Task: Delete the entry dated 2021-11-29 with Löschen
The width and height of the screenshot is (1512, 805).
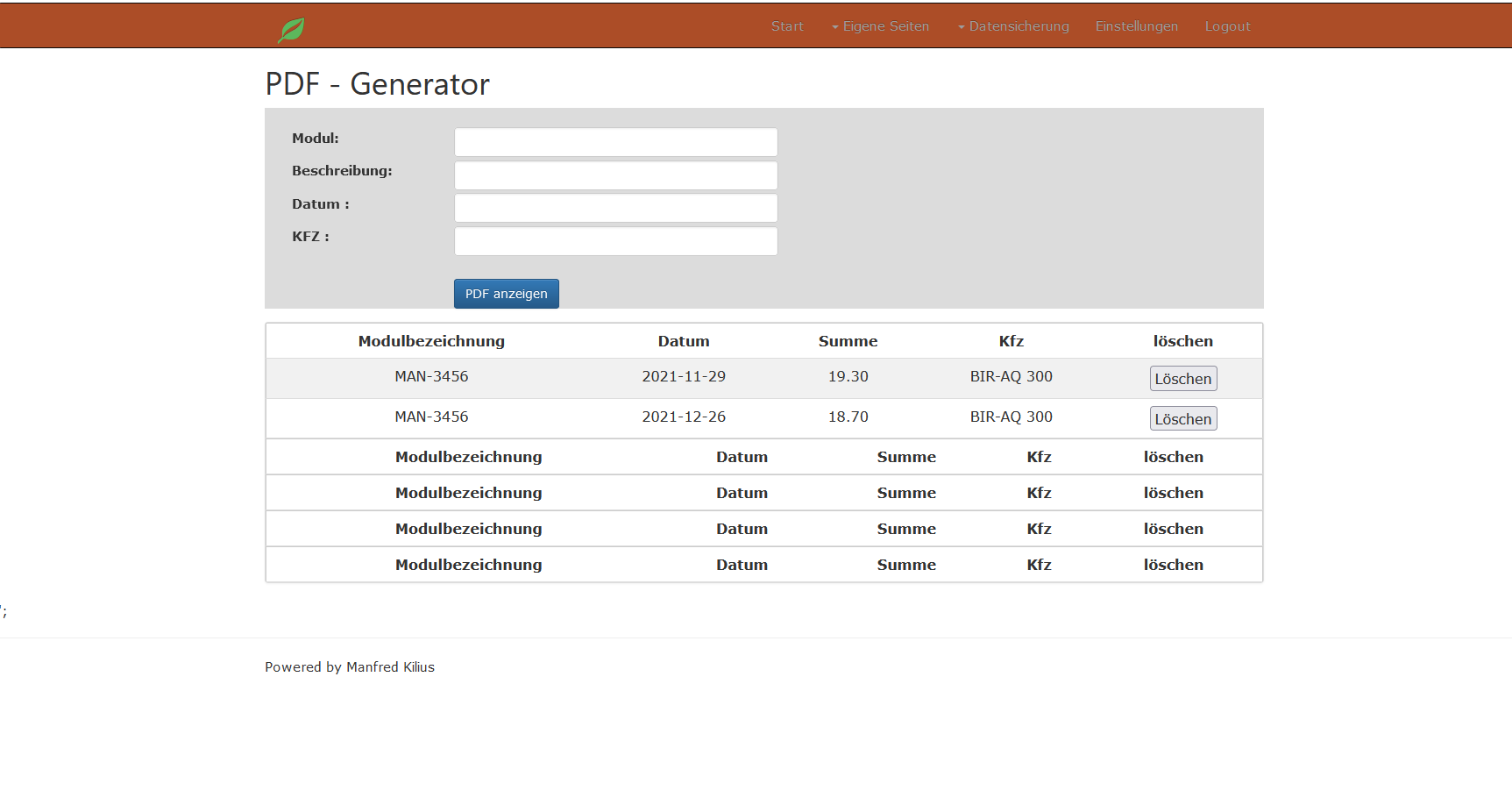Action: tap(1182, 379)
